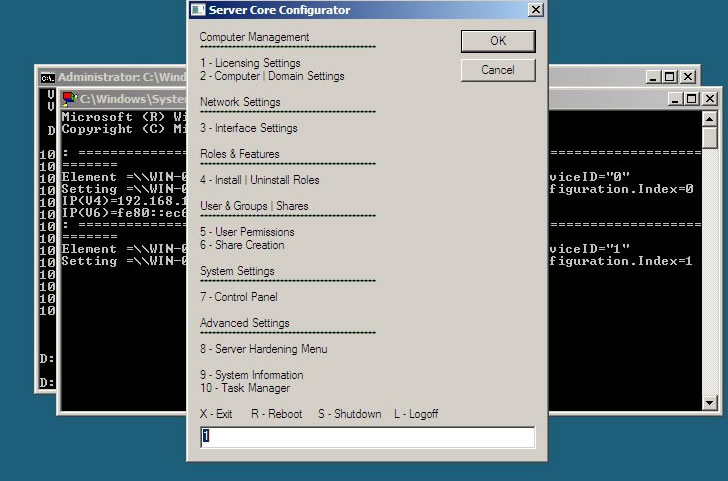Close the Administrator command prompt window

click(689, 77)
